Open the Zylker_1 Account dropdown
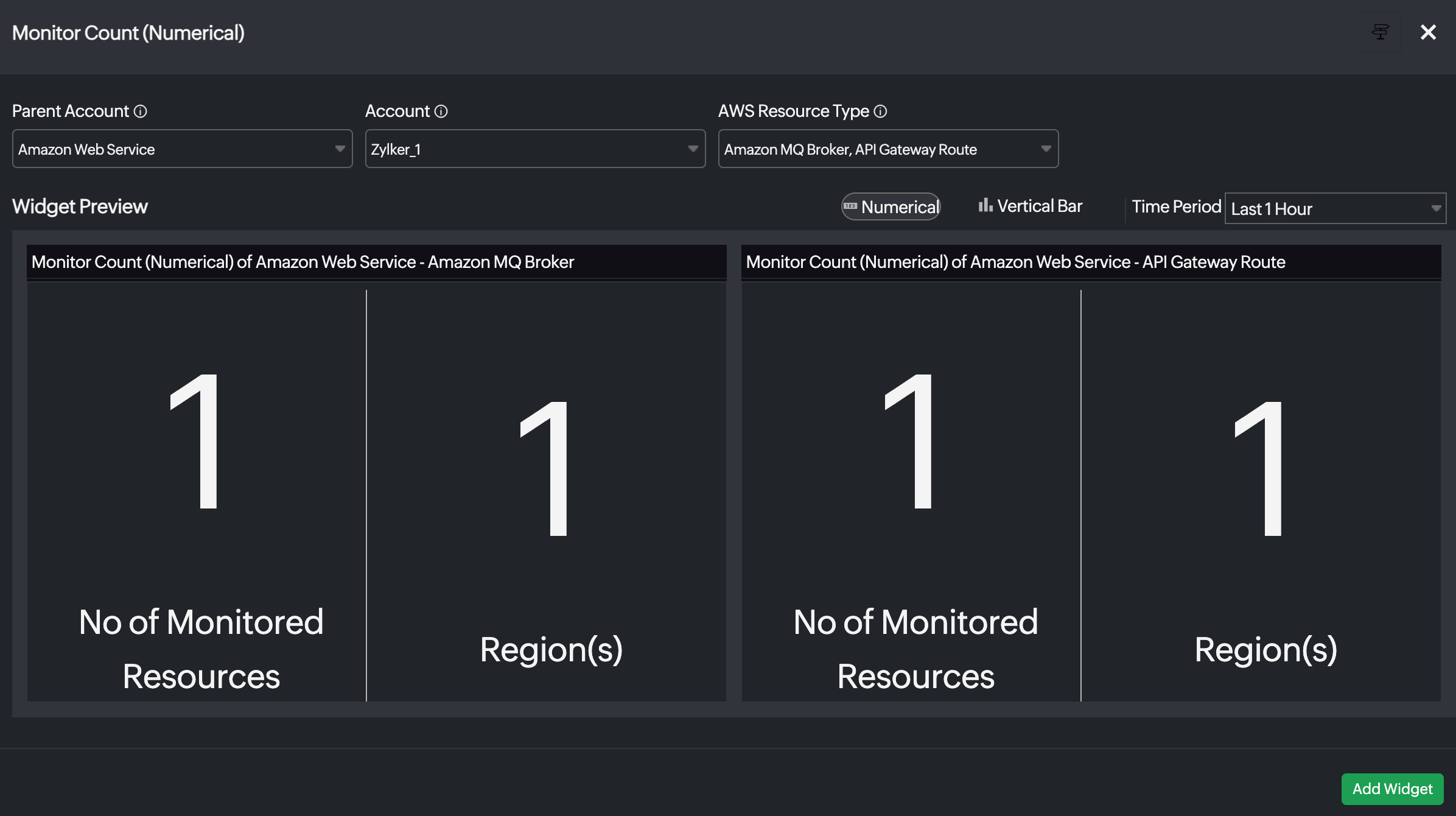Image resolution: width=1456 pixels, height=816 pixels. [x=535, y=149]
